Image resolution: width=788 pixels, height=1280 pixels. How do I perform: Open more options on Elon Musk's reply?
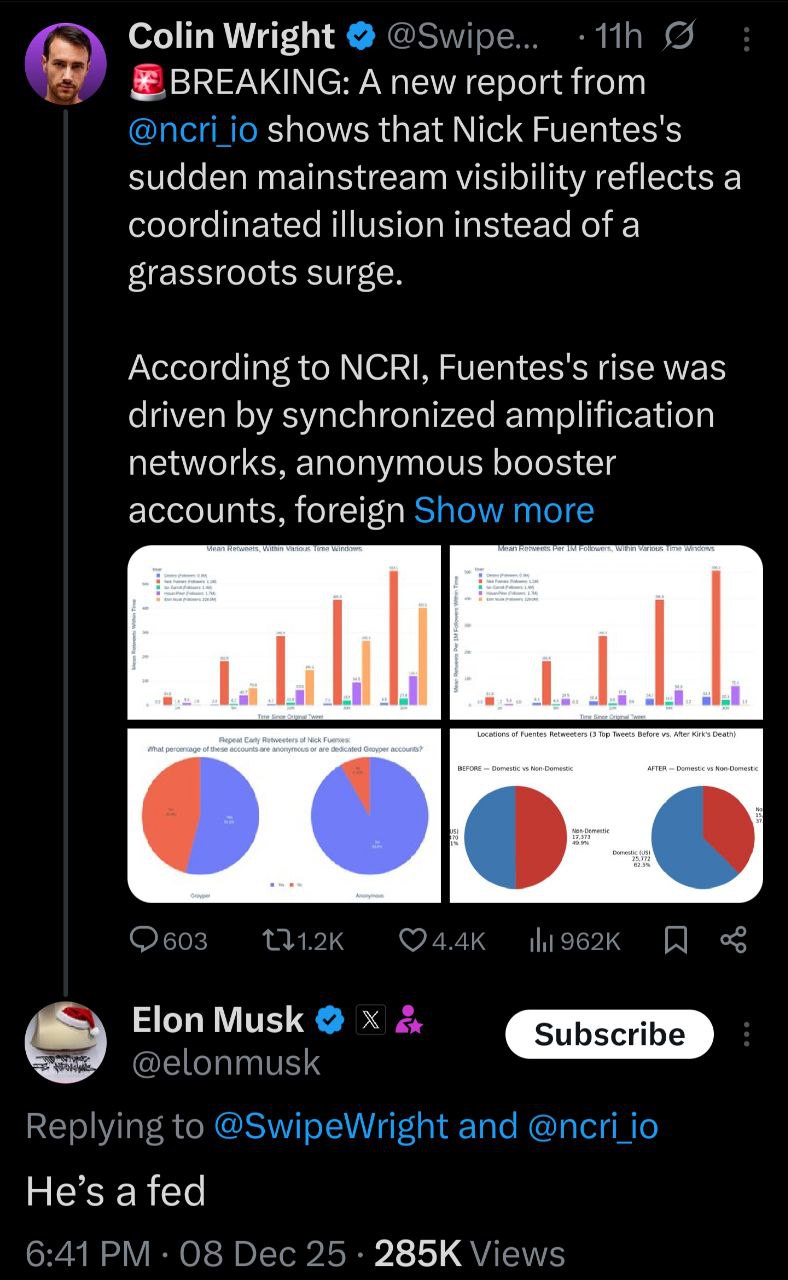tap(746, 1034)
